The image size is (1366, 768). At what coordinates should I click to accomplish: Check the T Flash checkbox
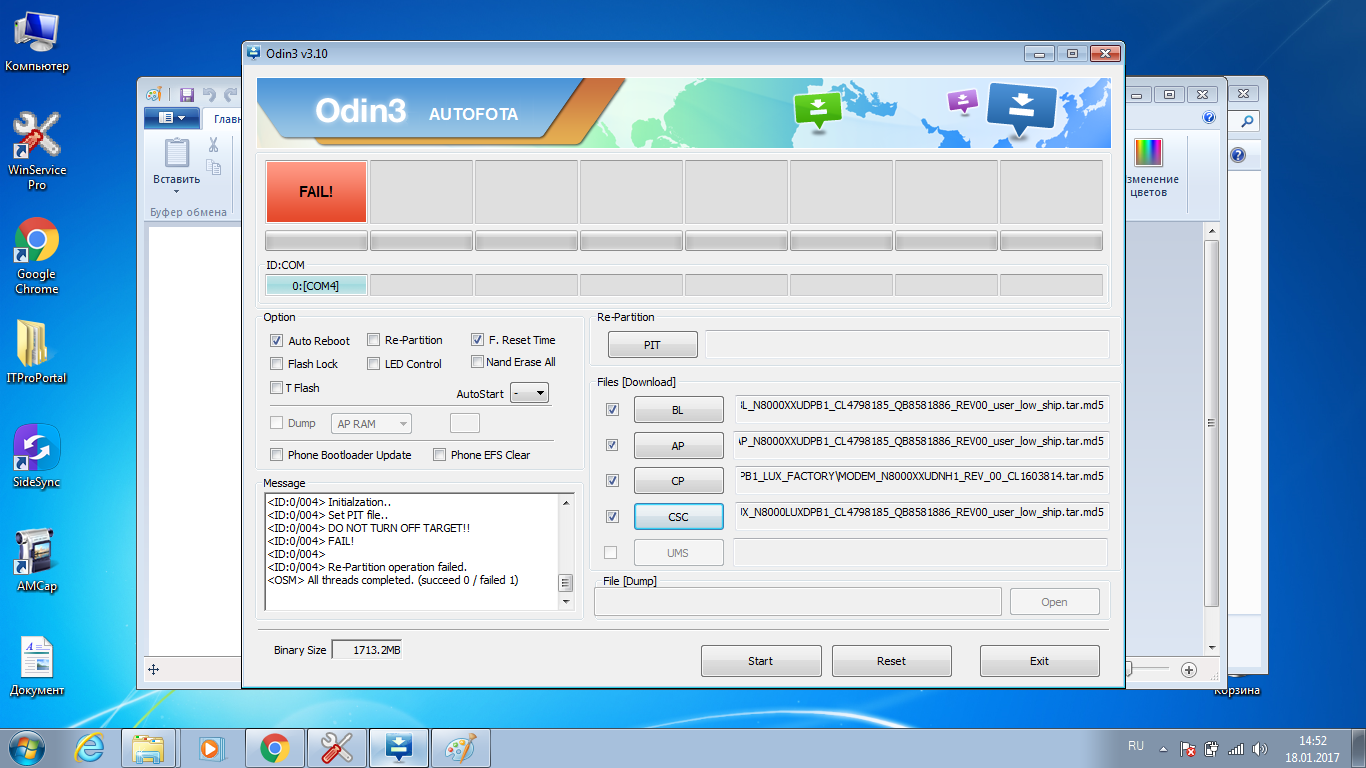coord(277,388)
